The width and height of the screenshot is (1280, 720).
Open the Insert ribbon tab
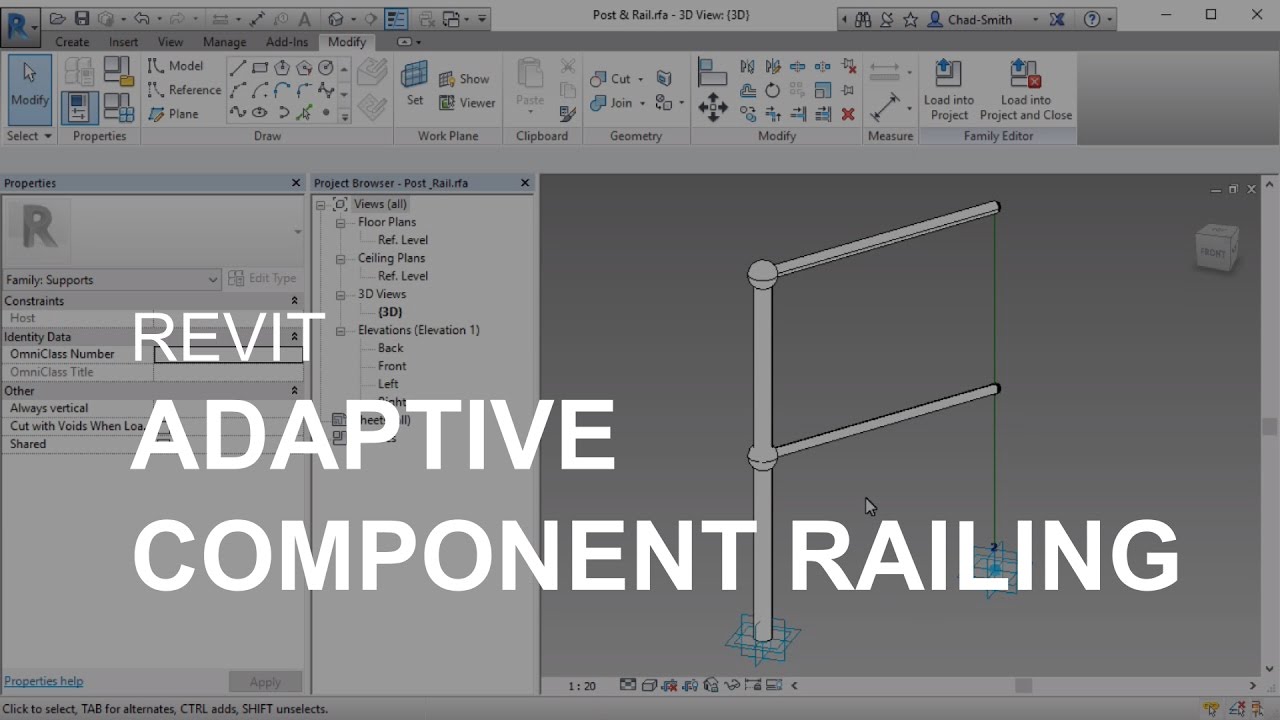pyautogui.click(x=124, y=42)
